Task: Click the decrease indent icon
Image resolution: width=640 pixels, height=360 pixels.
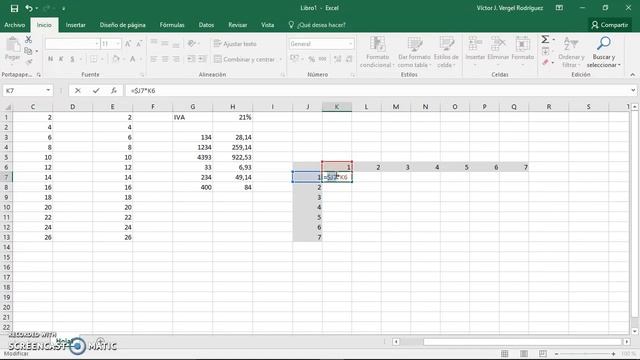Action: 191,59
